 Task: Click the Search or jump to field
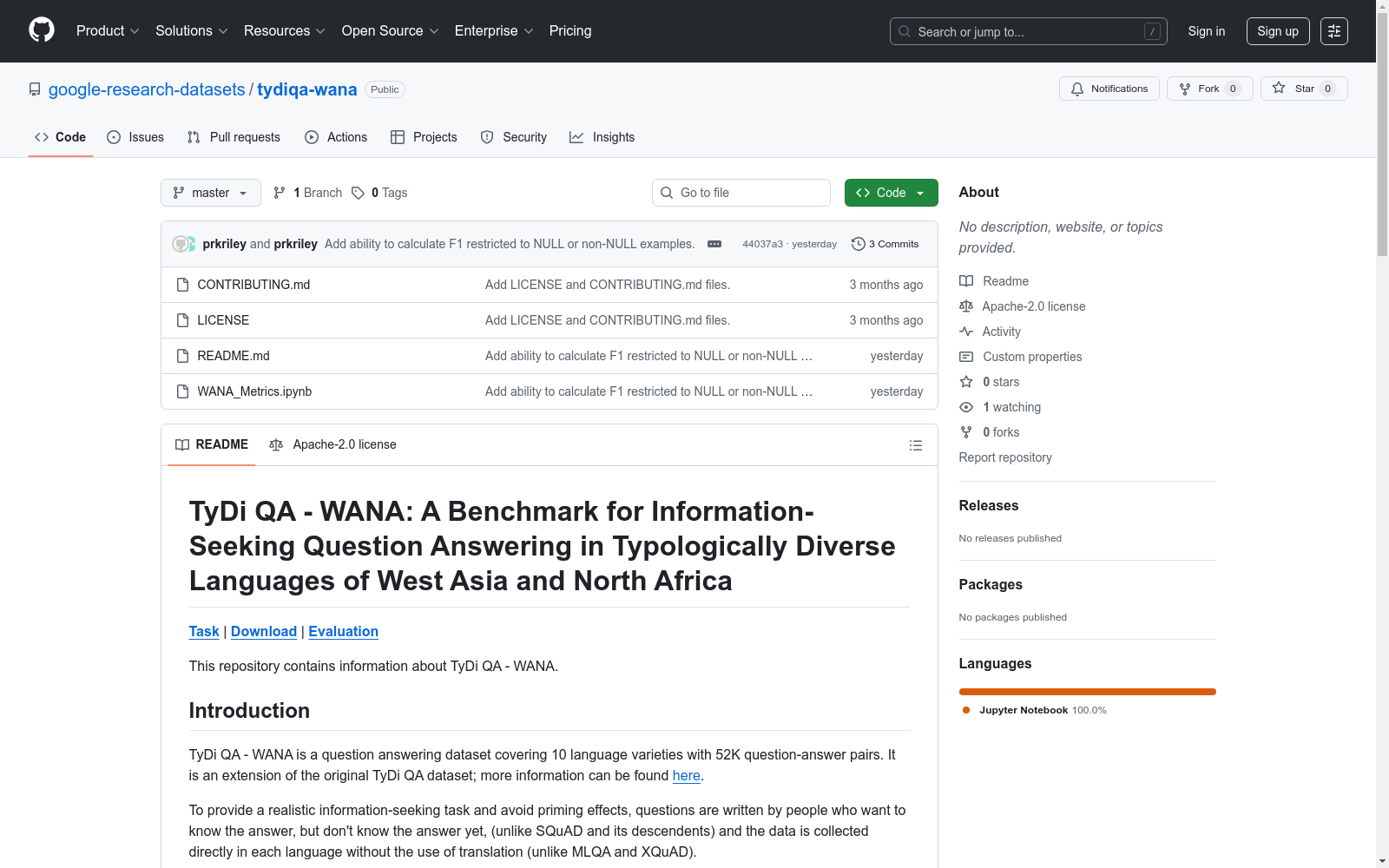[x=1029, y=31]
